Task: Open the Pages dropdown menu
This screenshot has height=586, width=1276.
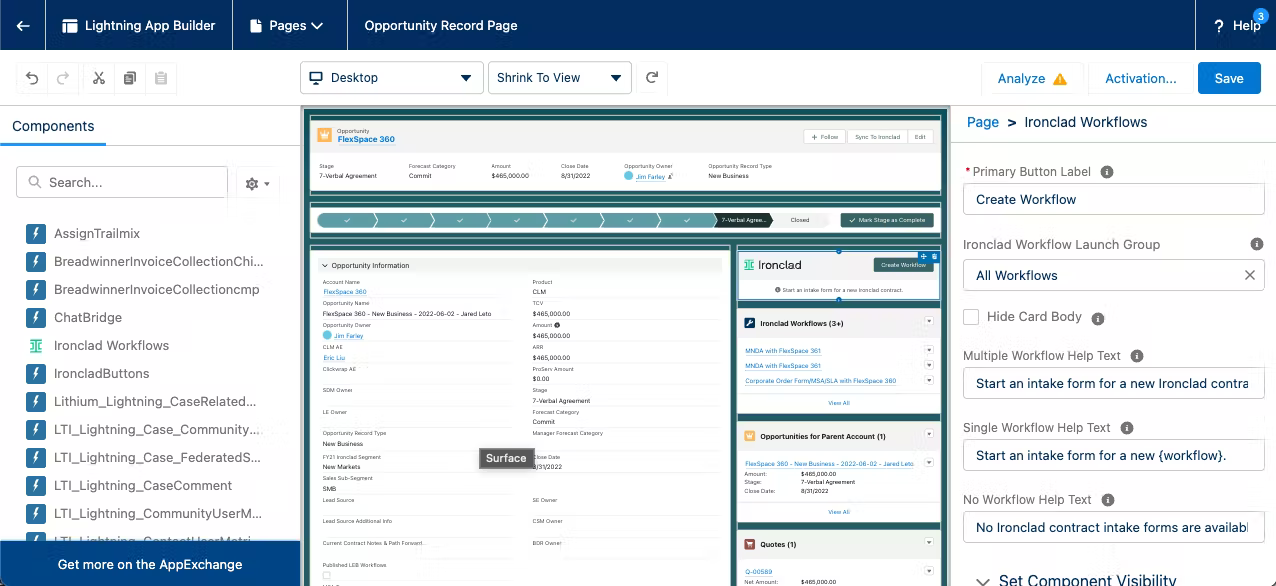Action: [x=290, y=25]
